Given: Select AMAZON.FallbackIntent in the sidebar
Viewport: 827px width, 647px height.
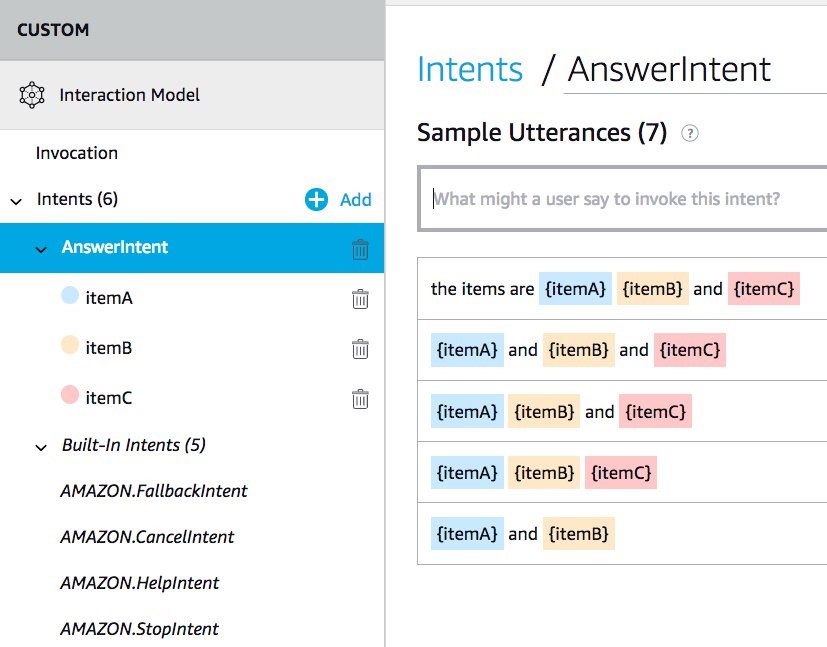Looking at the screenshot, I should 153,491.
